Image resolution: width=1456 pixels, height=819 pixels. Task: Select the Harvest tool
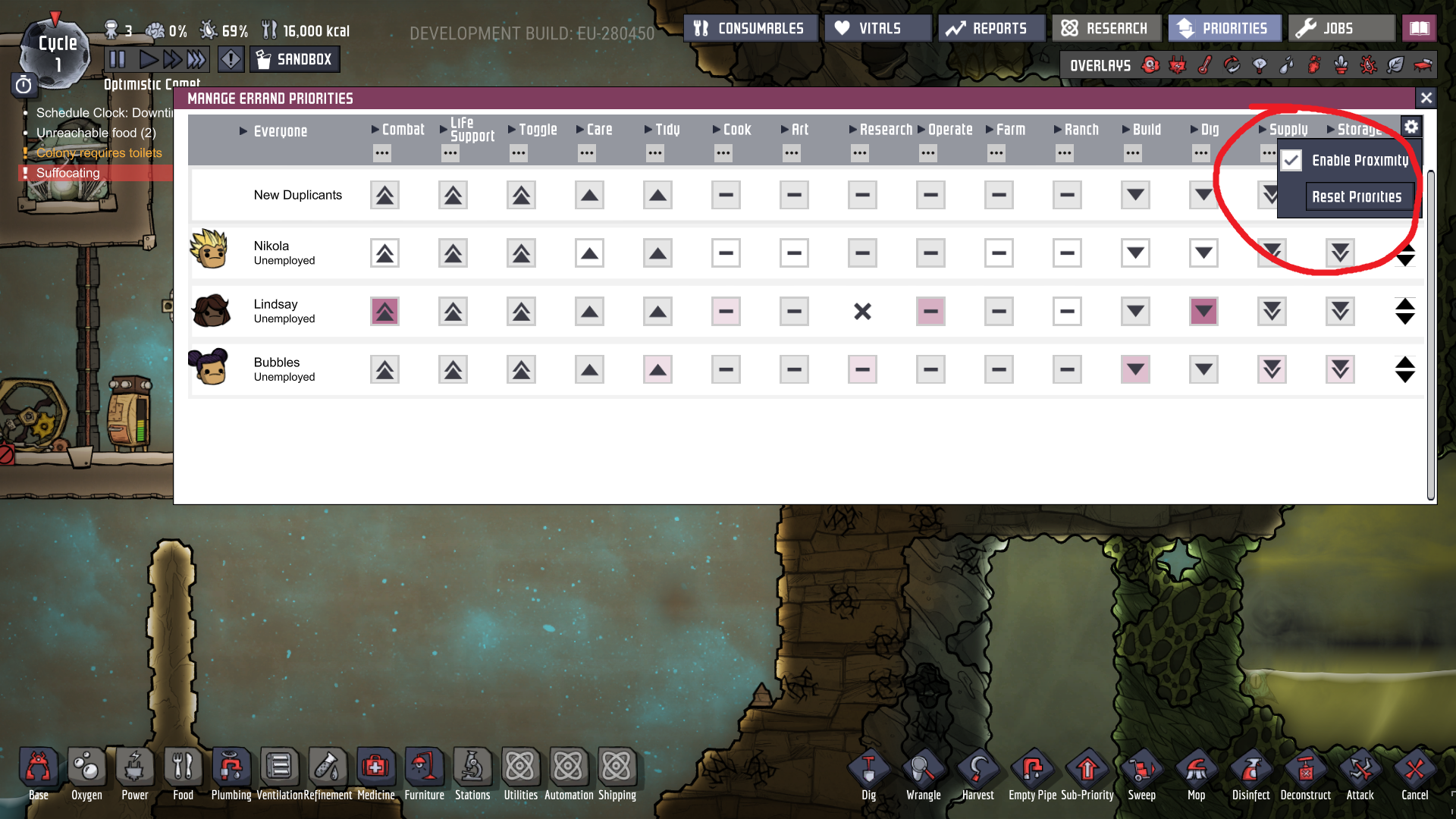[977, 767]
